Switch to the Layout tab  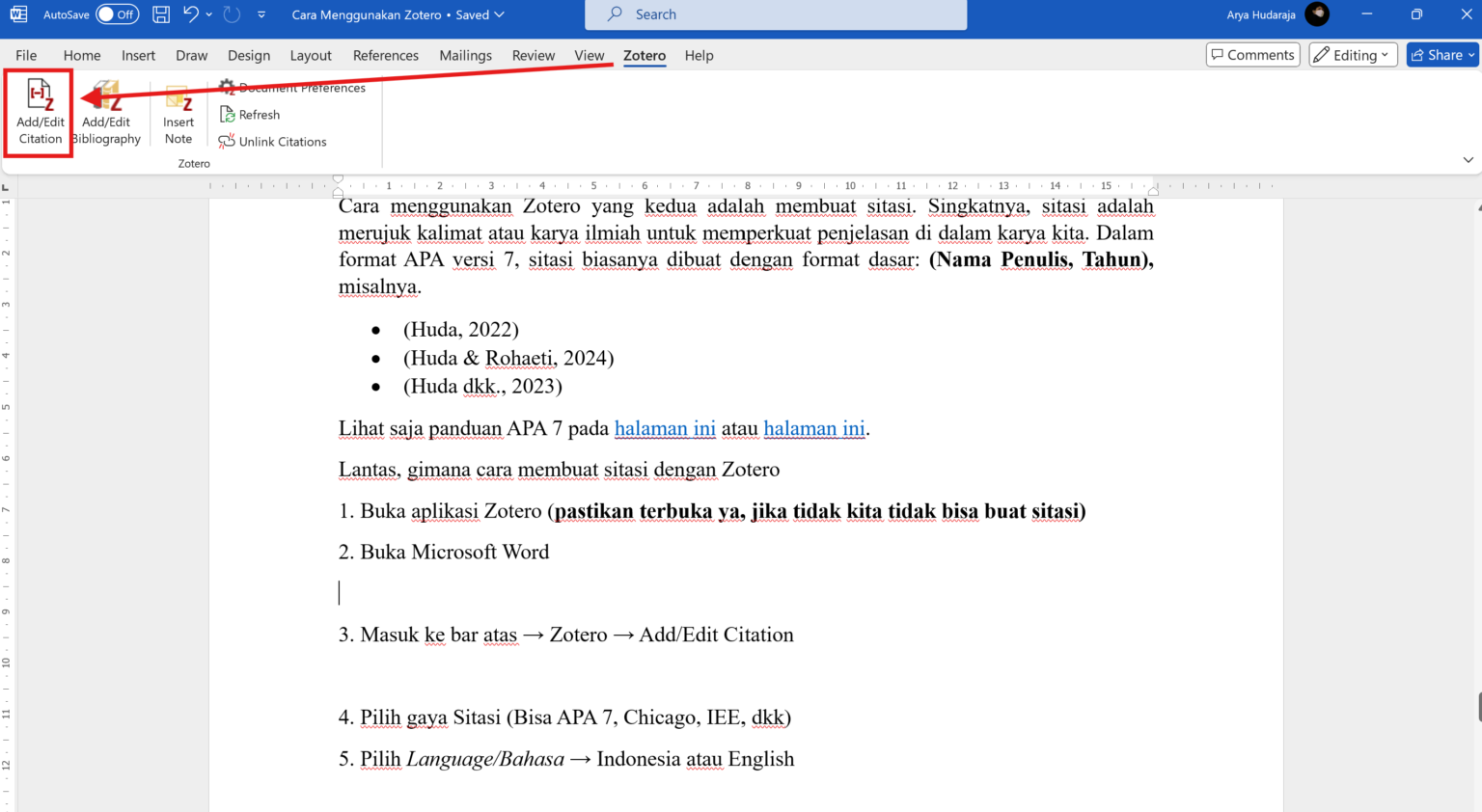tap(311, 55)
